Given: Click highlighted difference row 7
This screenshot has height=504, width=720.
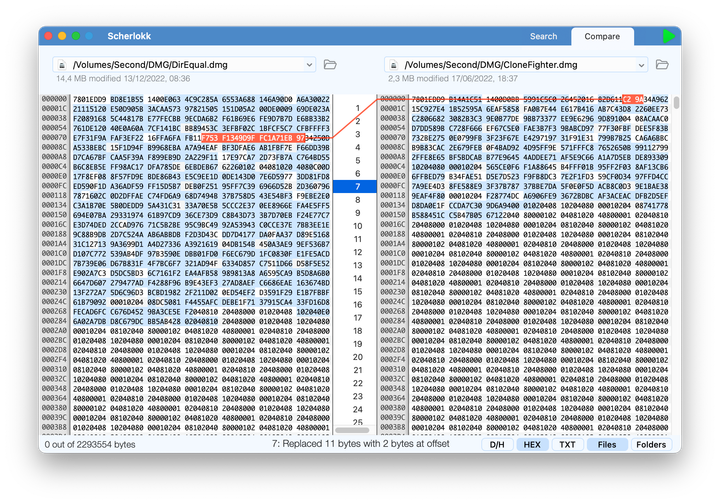Looking at the screenshot, I should coord(355,187).
